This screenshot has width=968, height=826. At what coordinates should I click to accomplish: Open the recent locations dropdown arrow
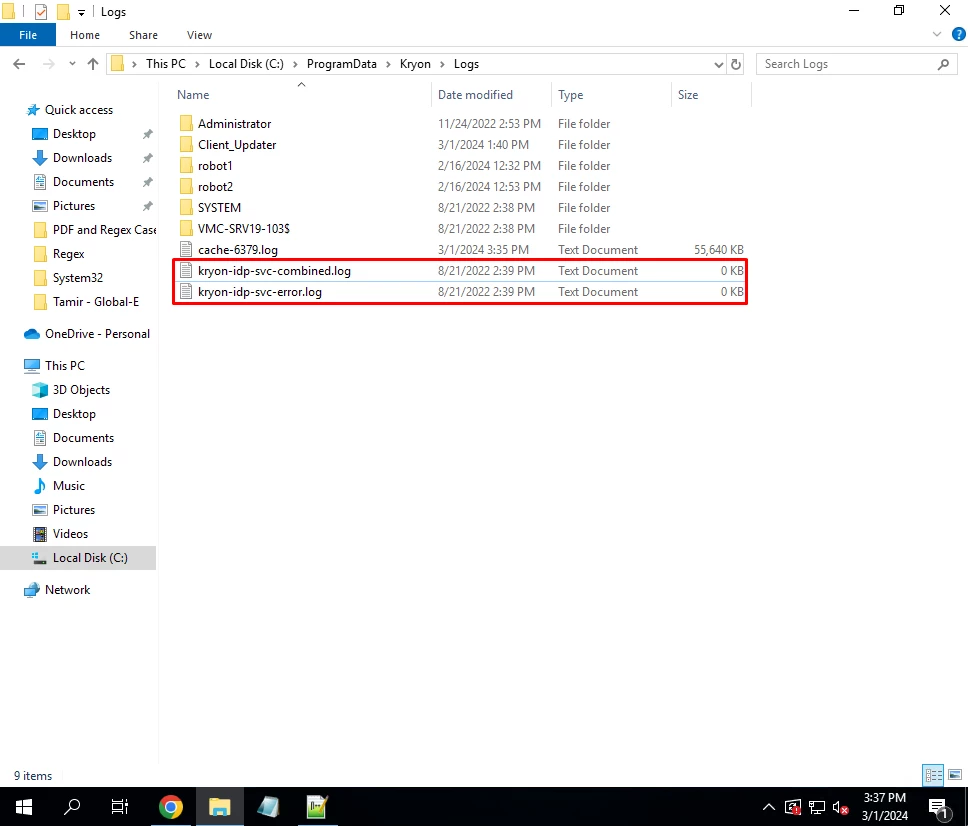(72, 64)
